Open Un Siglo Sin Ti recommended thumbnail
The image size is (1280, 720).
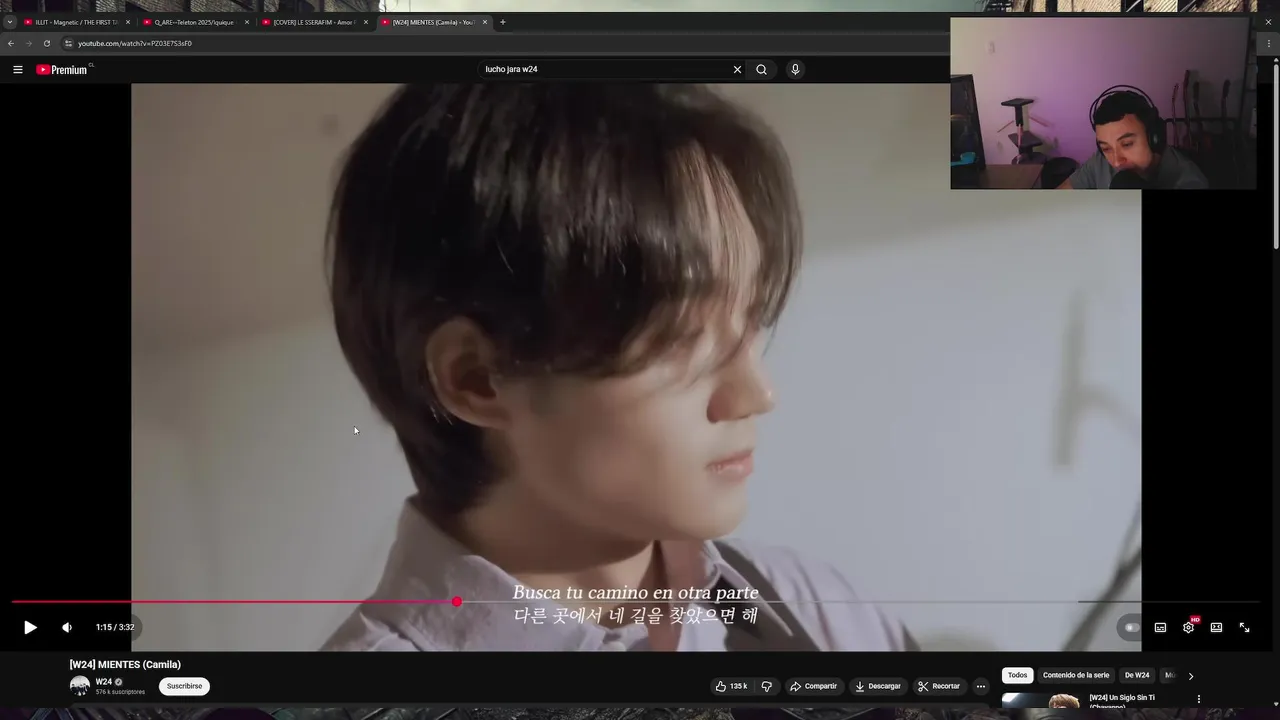tap(1041, 701)
